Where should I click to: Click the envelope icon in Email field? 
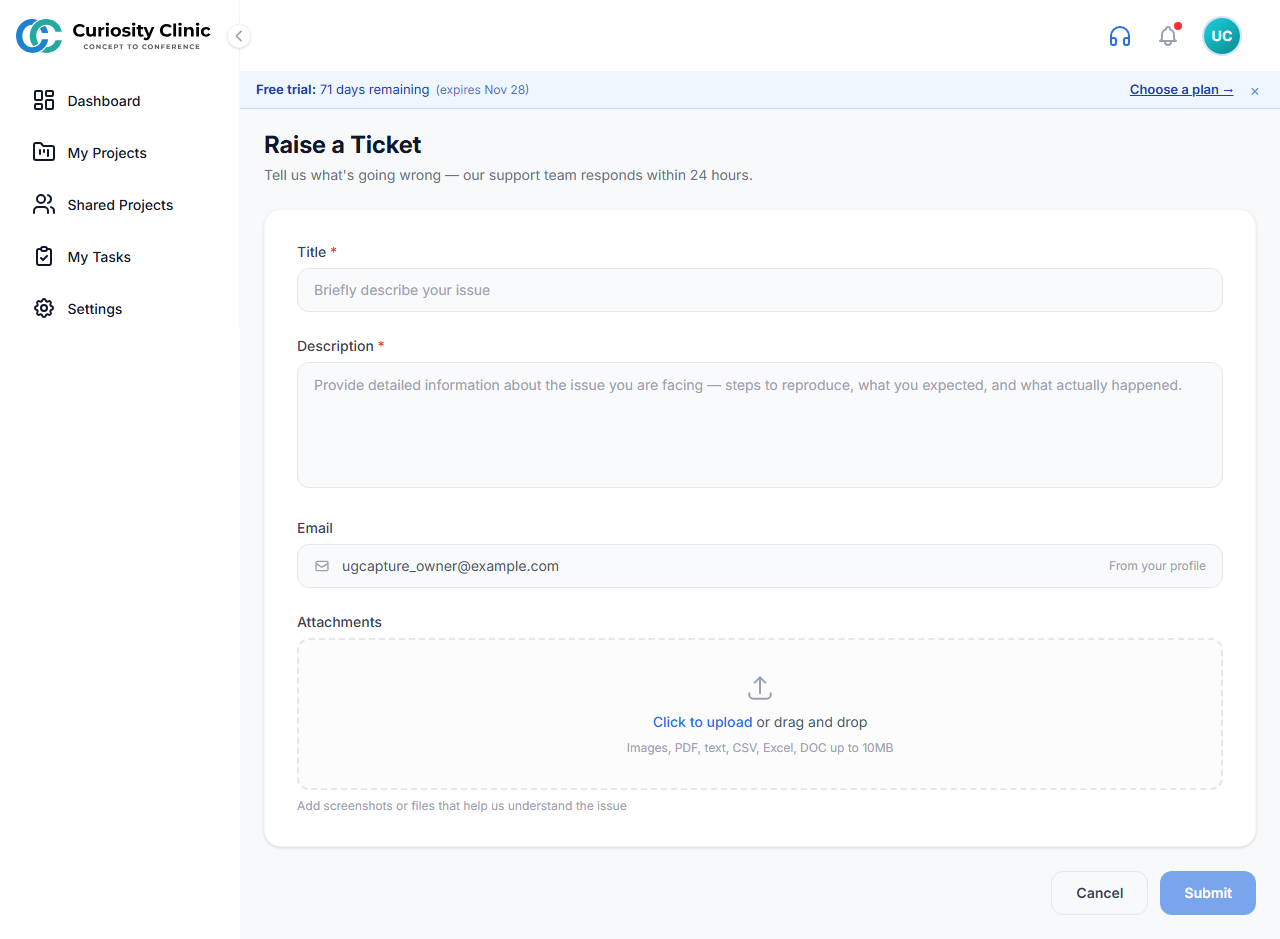pyautogui.click(x=322, y=566)
